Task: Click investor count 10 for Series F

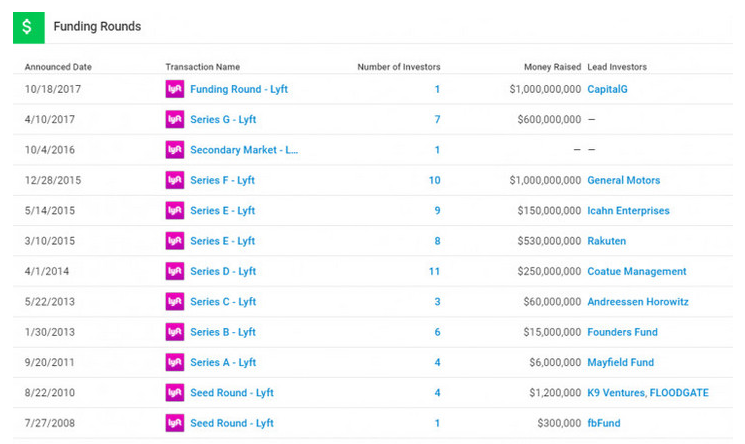Action: point(434,180)
